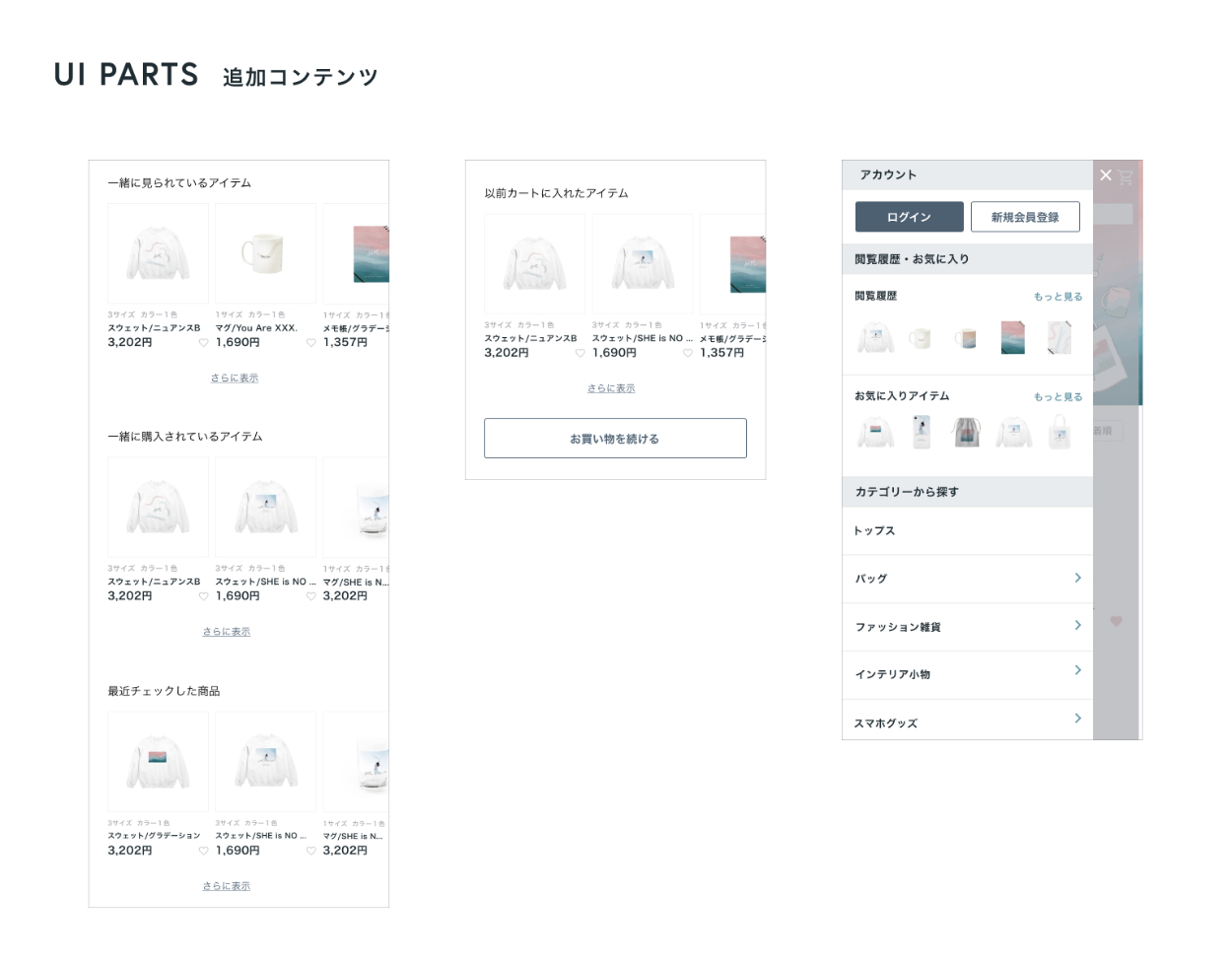
Task: Open the gradient sweatshirt in お気に入りアイテム
Action: [x=875, y=433]
